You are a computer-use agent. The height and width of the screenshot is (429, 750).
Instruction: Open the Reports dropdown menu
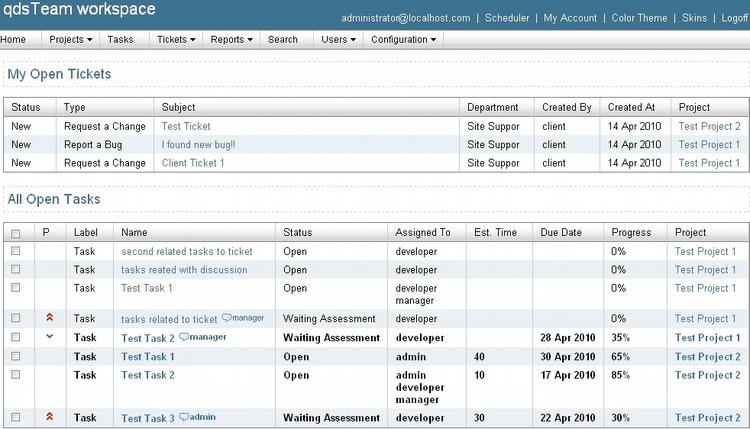(231, 40)
